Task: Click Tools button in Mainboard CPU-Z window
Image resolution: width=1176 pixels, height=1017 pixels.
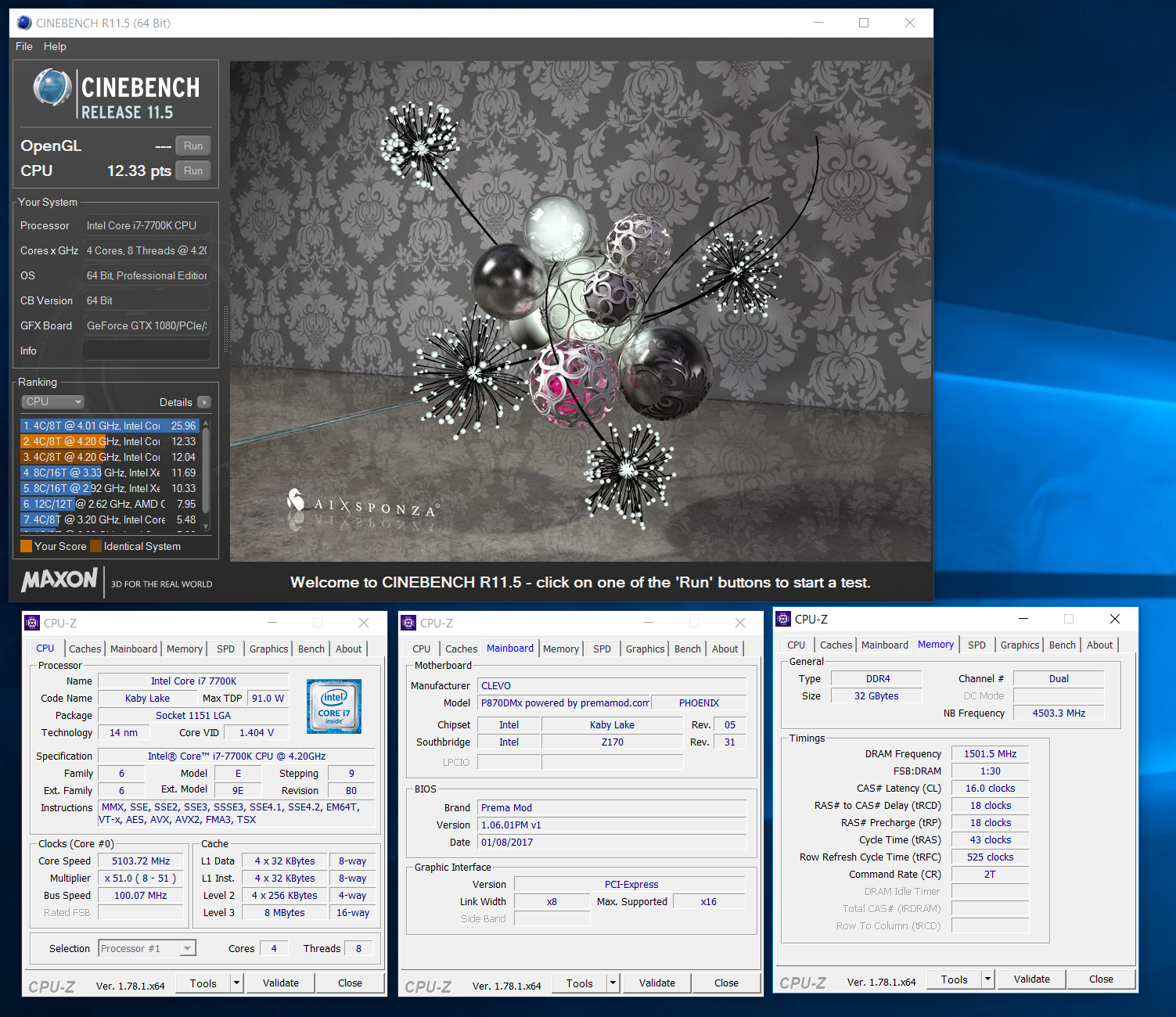Action: pyautogui.click(x=579, y=983)
